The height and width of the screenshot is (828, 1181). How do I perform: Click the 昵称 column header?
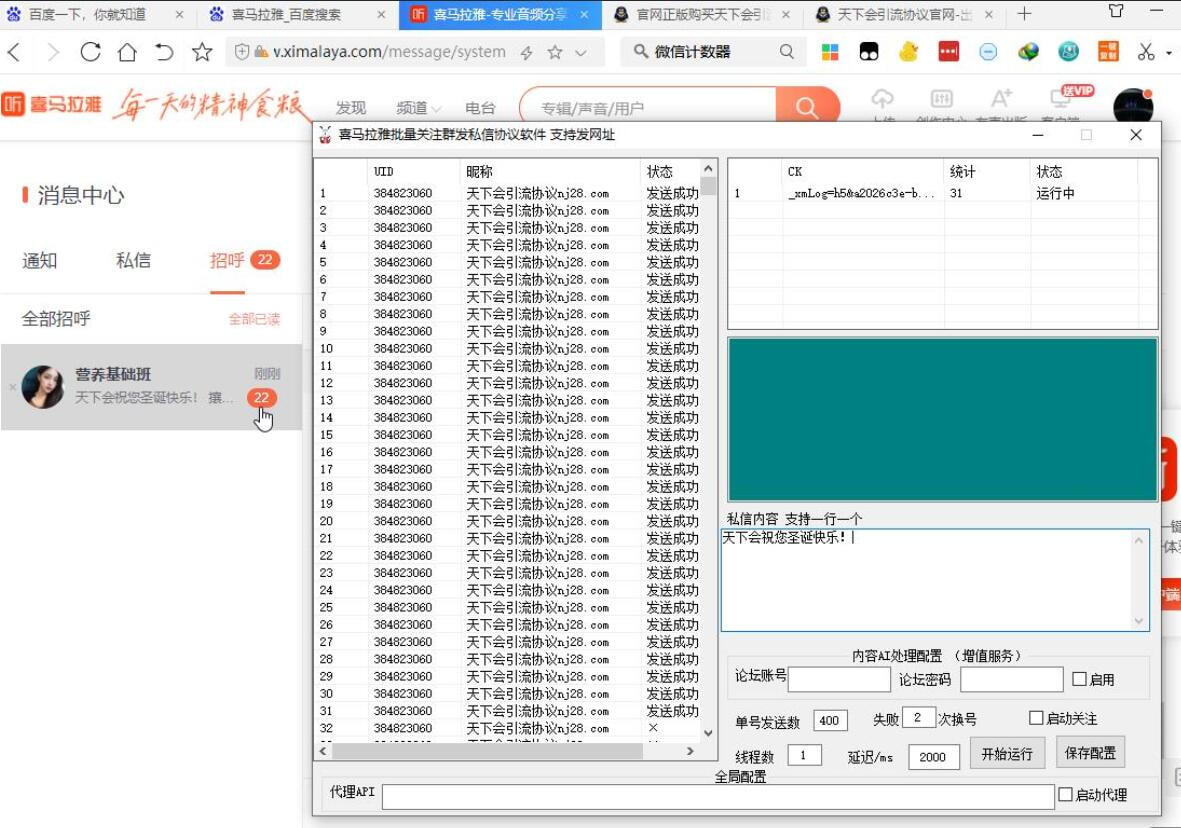550,171
